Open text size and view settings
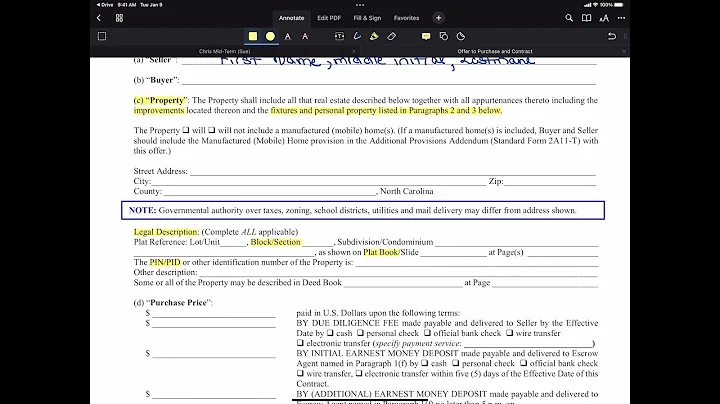Screen dimensions: 720x404 [604, 18]
